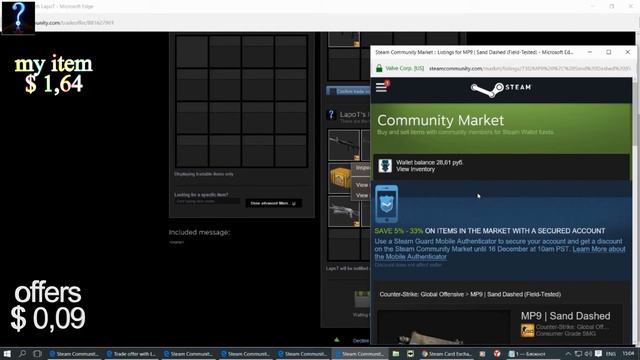Viewport: 640px width, 360px height.
Task: Click LapoT's question-mark avatar in trade window
Action: pos(331,115)
